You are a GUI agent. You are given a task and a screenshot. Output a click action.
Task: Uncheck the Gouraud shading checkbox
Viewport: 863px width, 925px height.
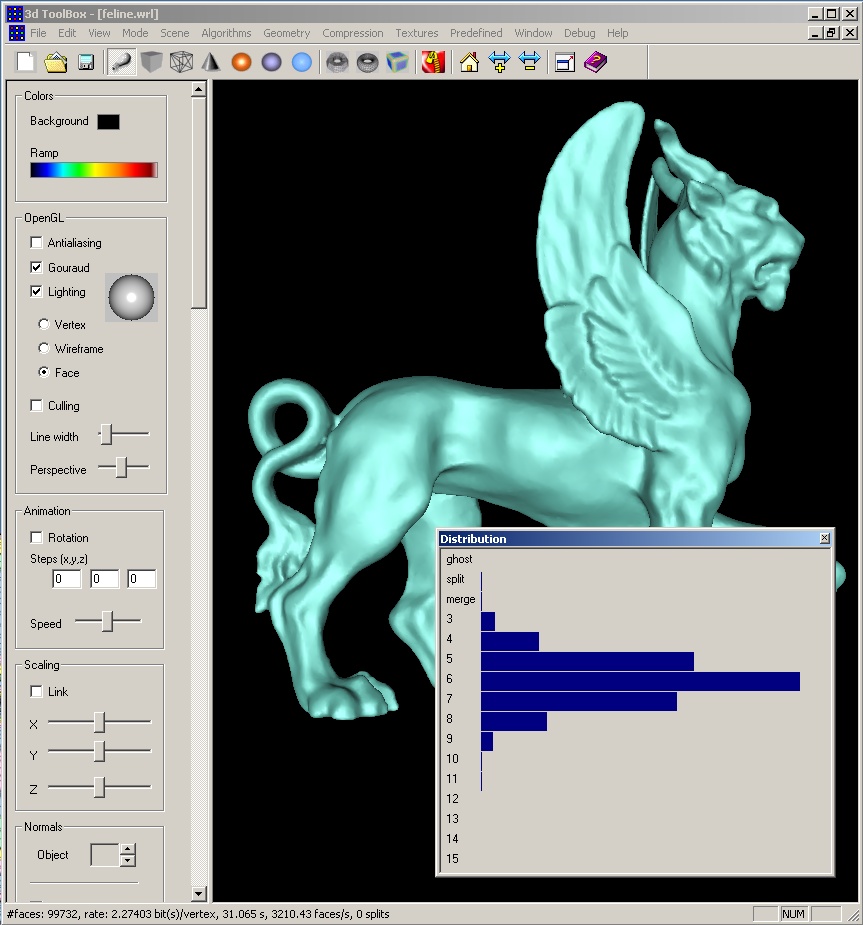[x=37, y=268]
